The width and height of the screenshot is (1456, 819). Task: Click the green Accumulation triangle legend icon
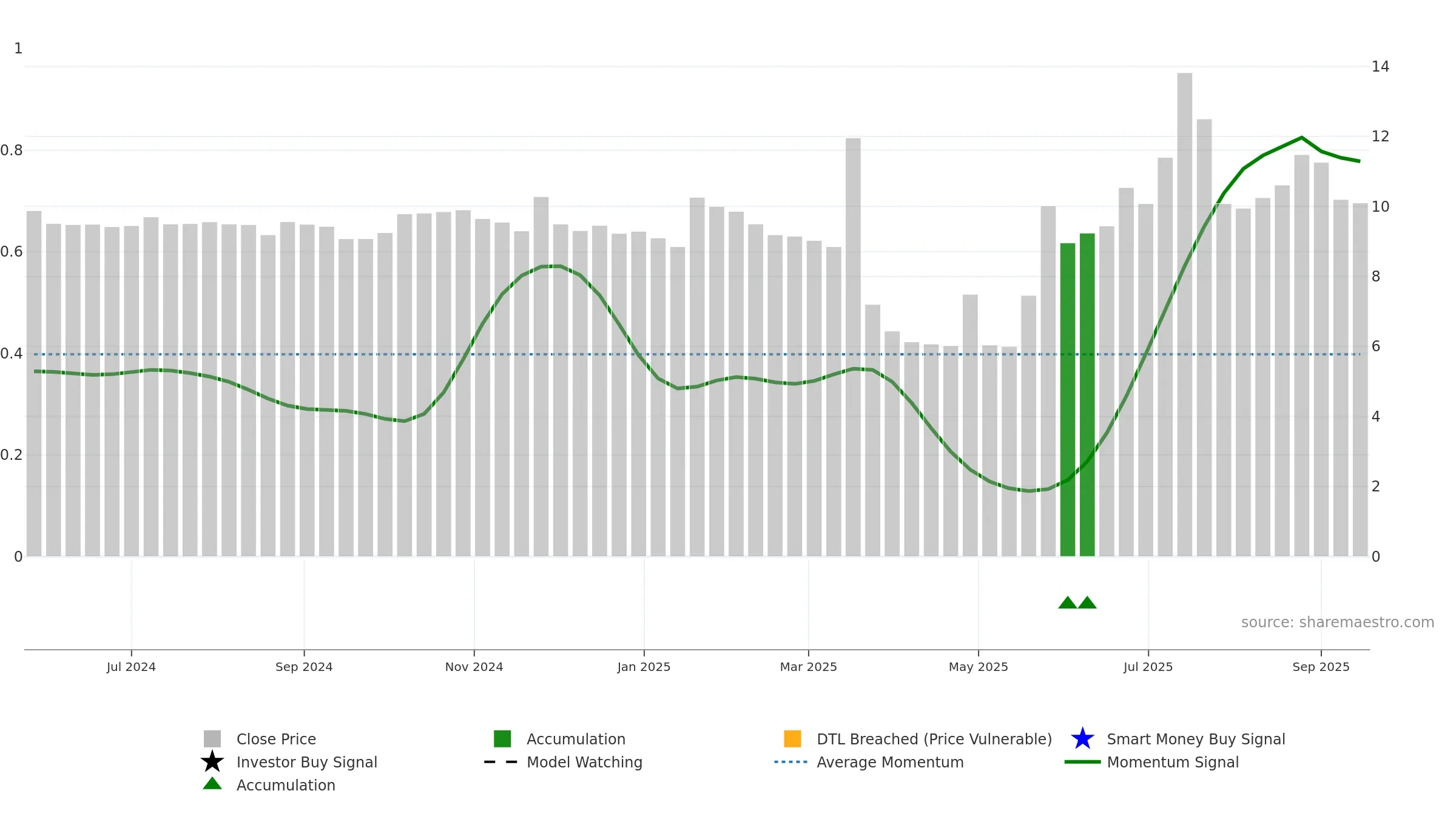[x=212, y=784]
